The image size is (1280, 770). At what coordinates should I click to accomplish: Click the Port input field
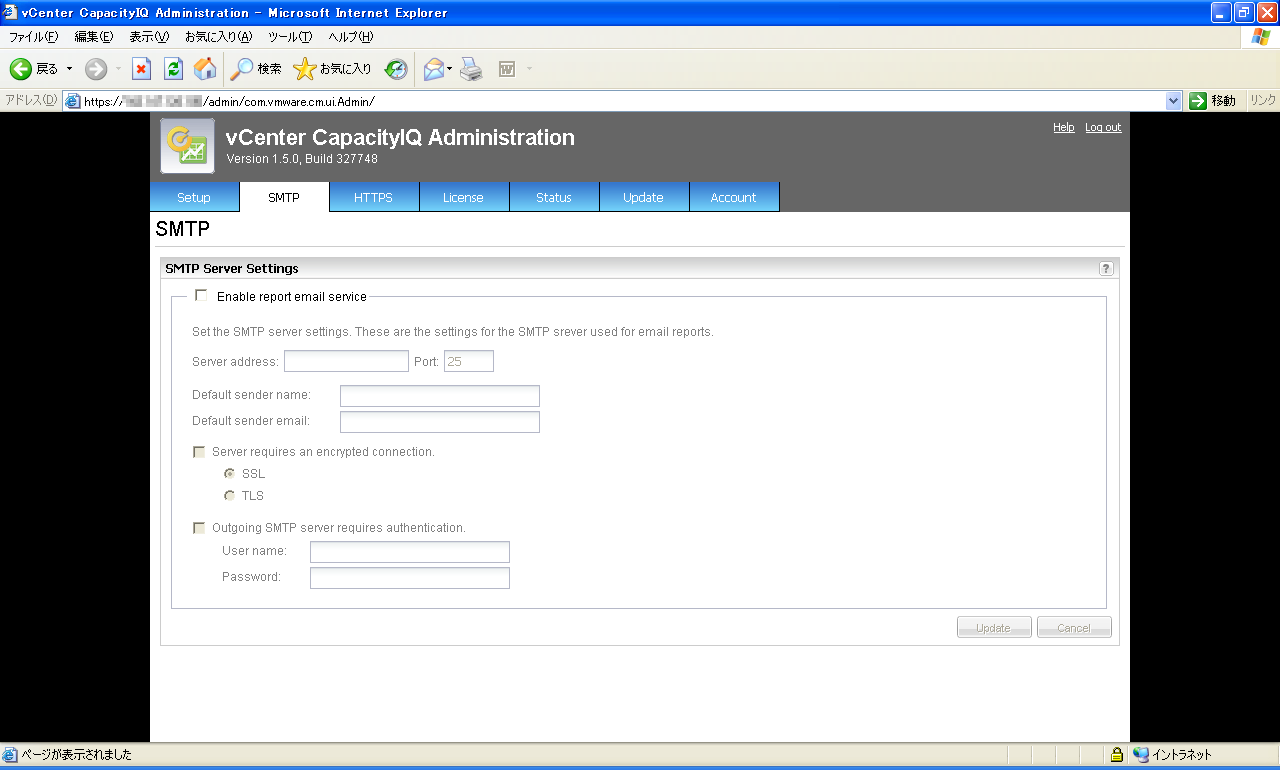click(x=469, y=361)
